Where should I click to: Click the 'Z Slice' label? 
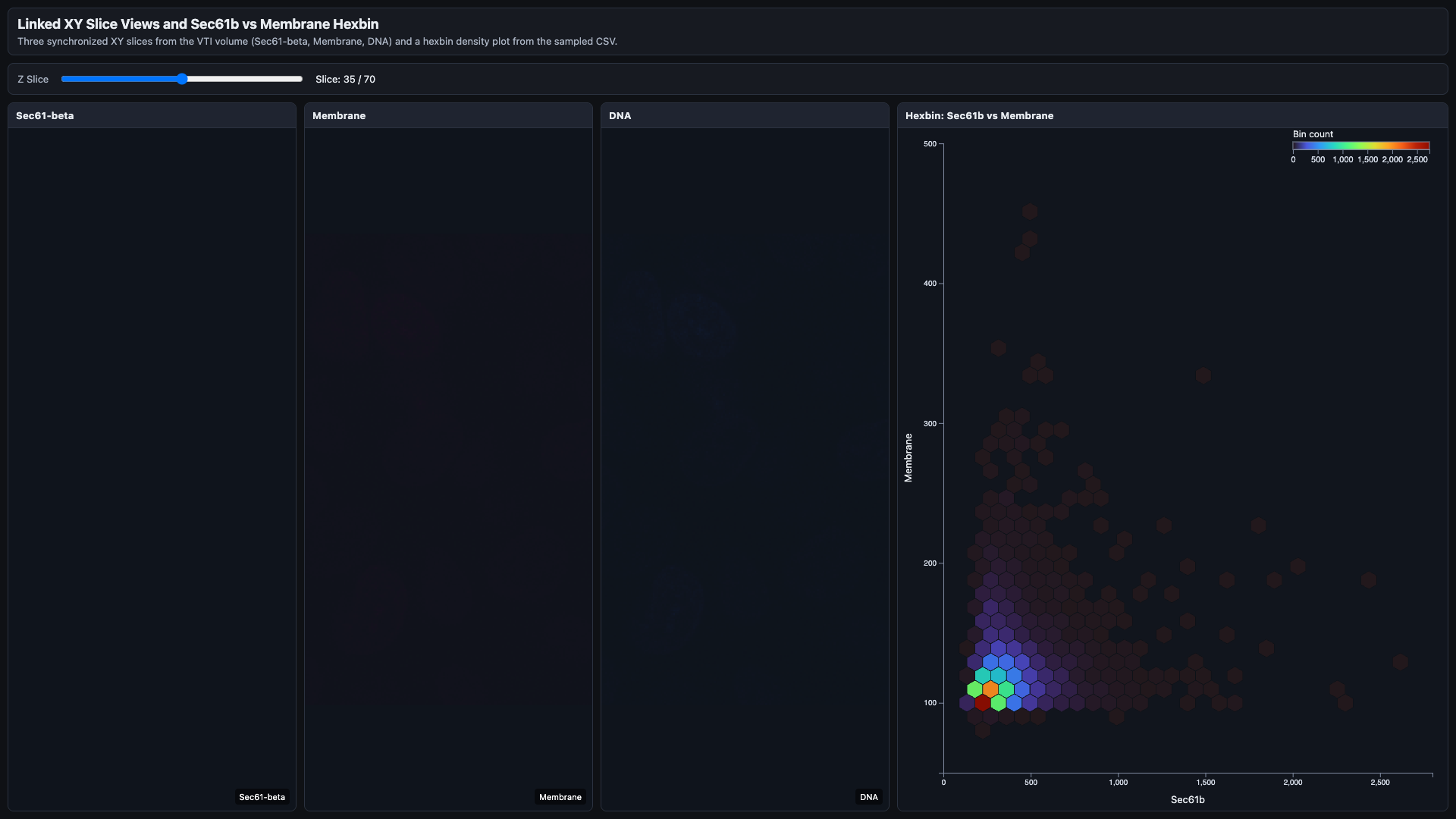(33, 79)
